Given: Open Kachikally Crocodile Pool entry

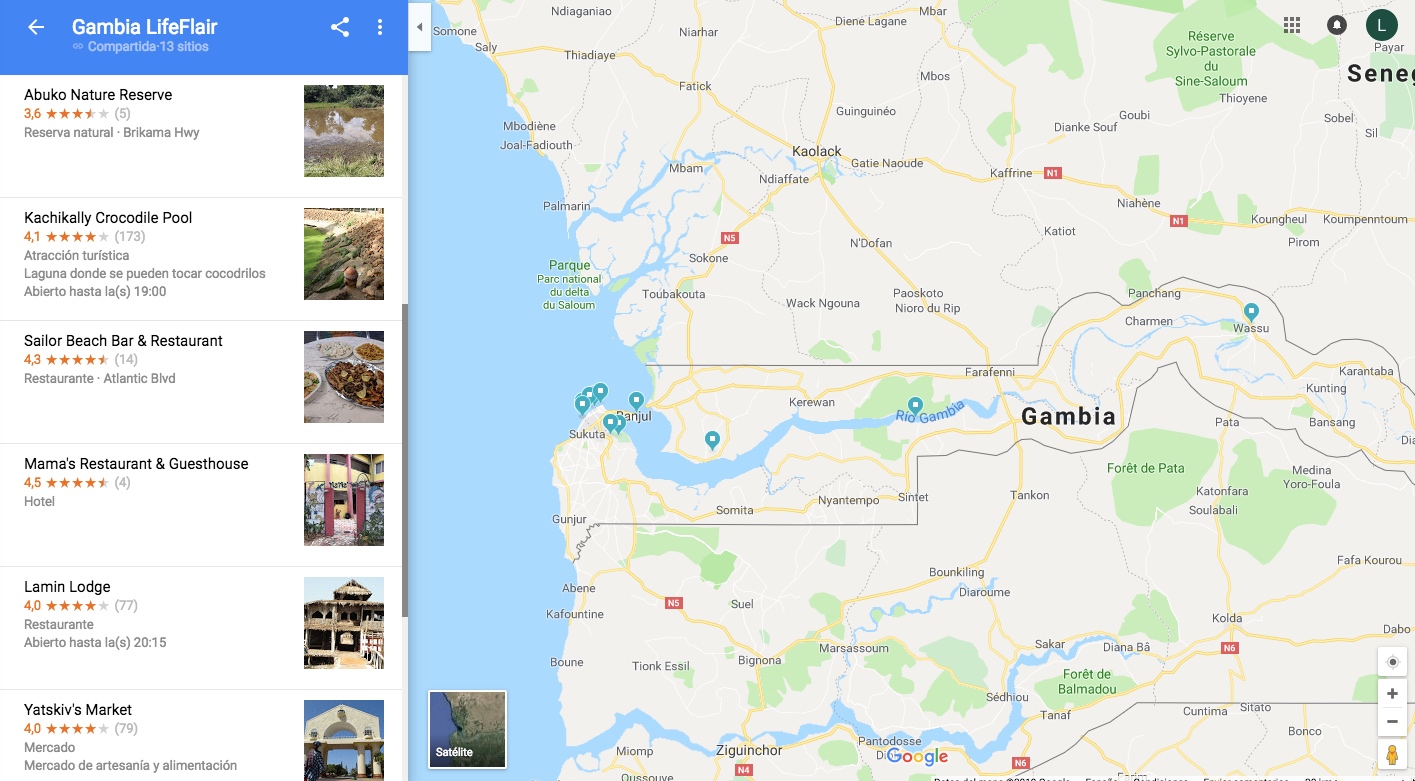Looking at the screenshot, I should (201, 259).
